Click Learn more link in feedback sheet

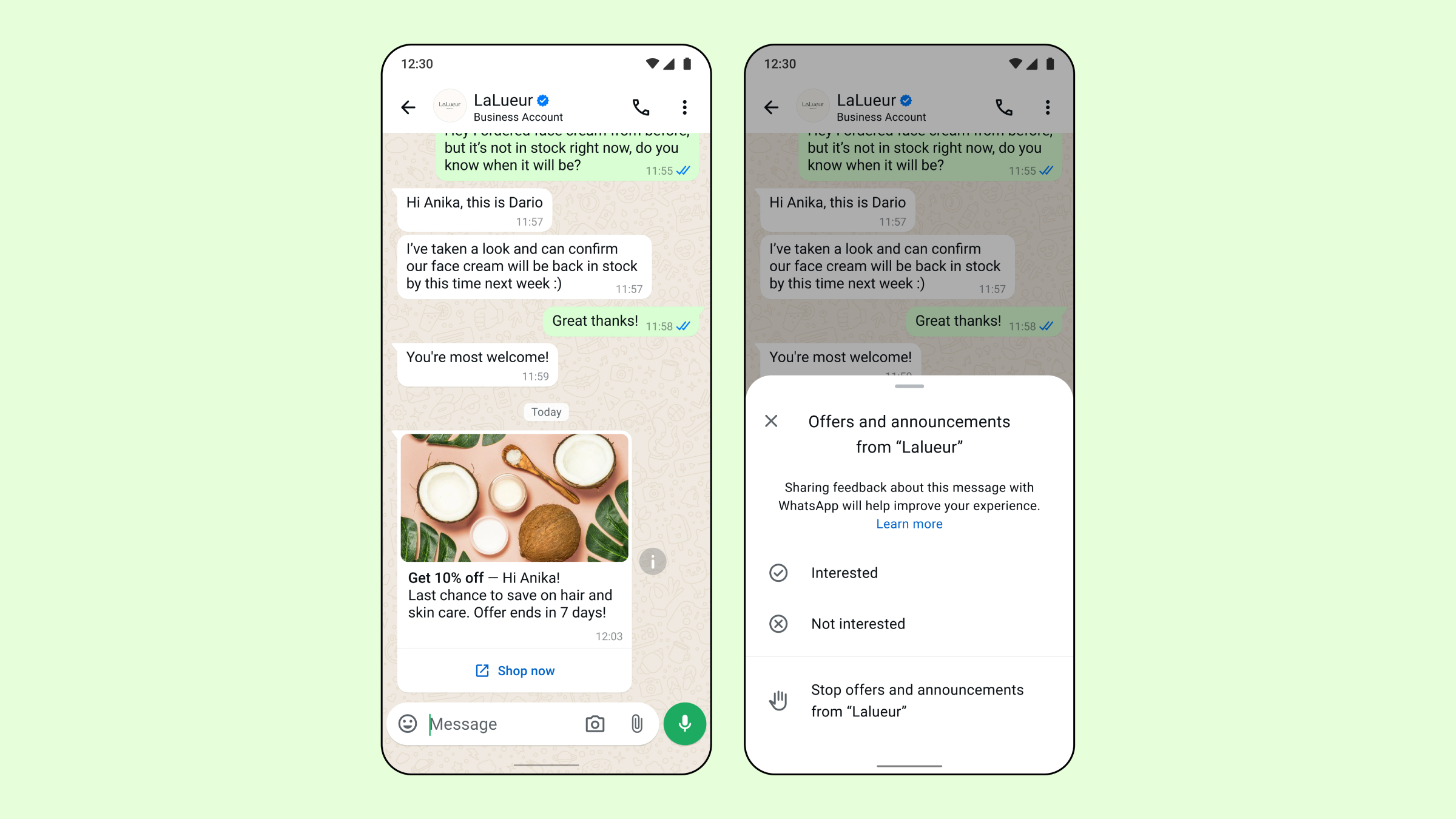click(x=909, y=524)
